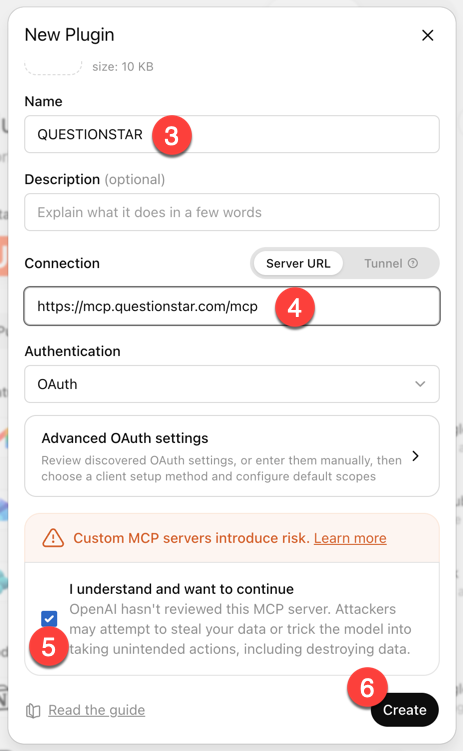Viewport: 463px width, 751px height.
Task: Expand Advanced OAuth settings
Action: (x=232, y=456)
